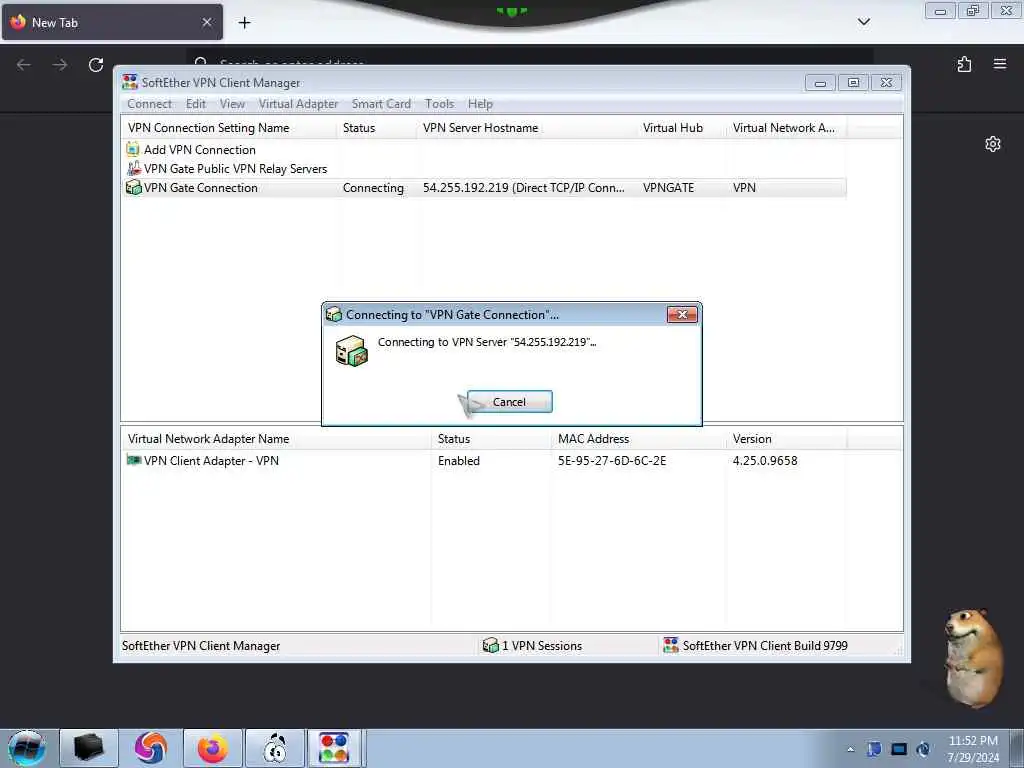This screenshot has height=768, width=1024.
Task: Open the View menu
Action: tap(232, 104)
